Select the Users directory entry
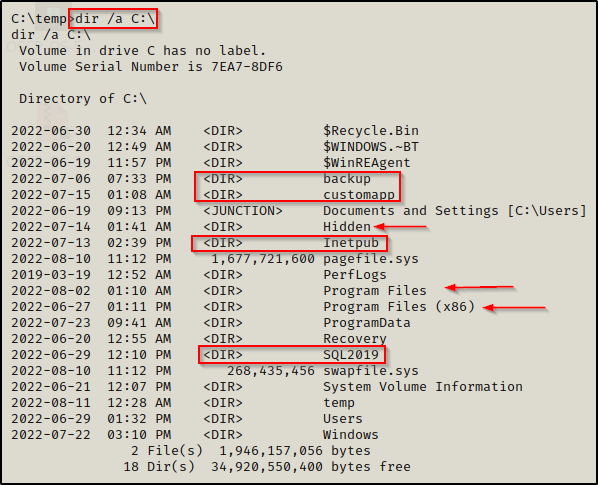The width and height of the screenshot is (598, 485). point(187,419)
